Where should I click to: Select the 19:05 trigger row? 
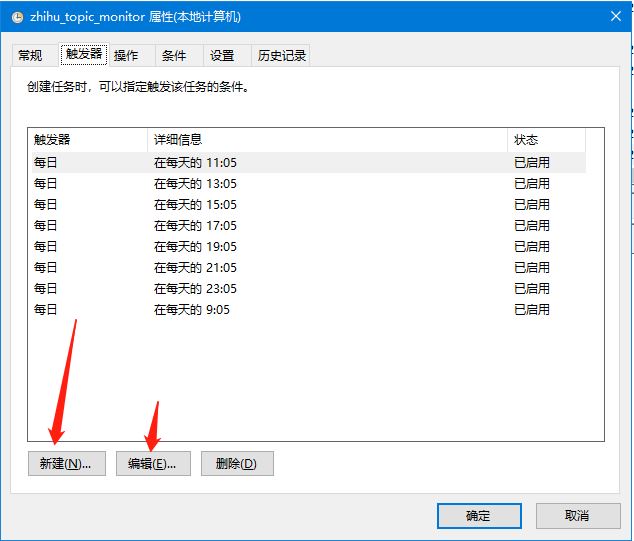[x=309, y=247]
